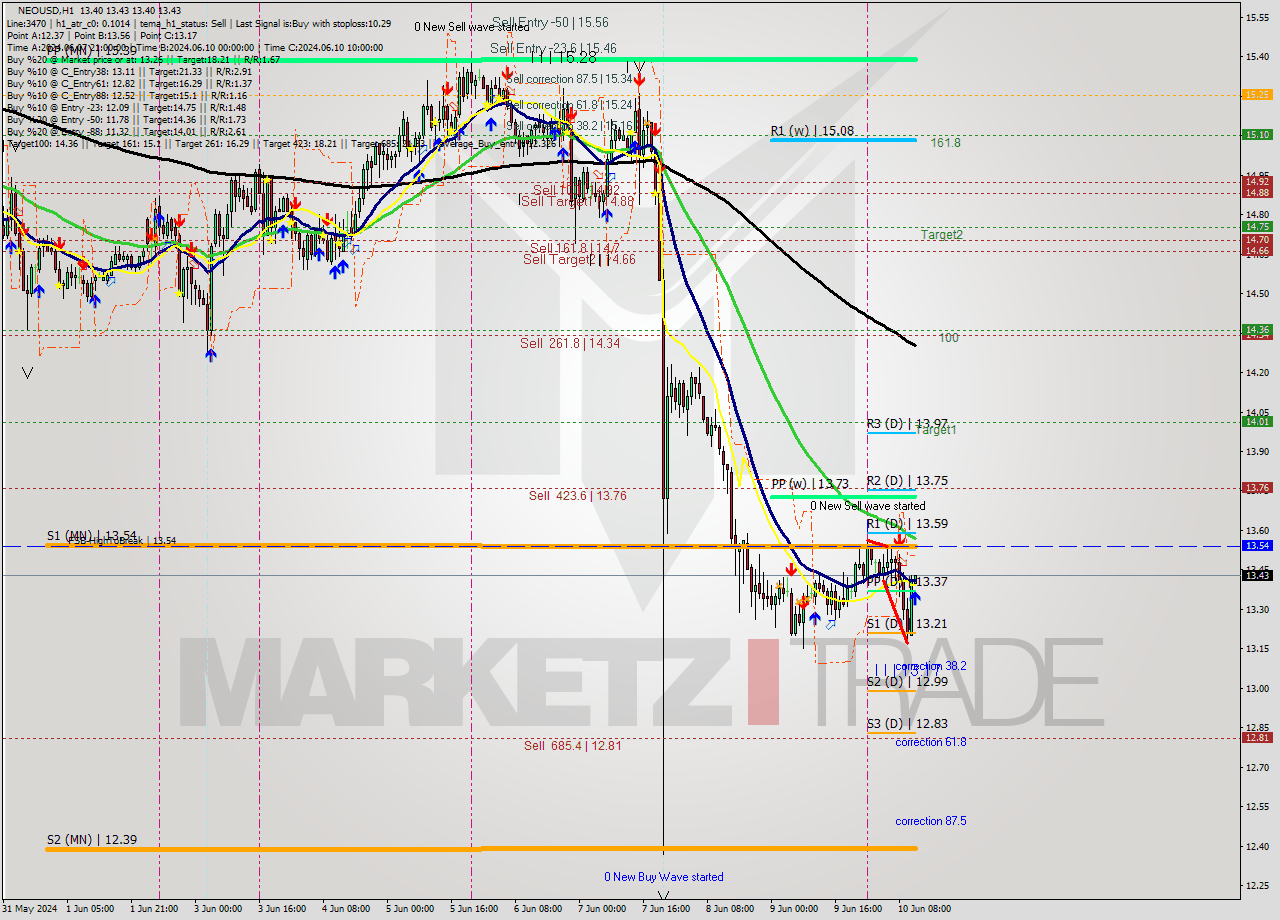The height and width of the screenshot is (920, 1280).
Task: Click the 'Sell Entry -50 | 15.56' label
Action: 550,22
